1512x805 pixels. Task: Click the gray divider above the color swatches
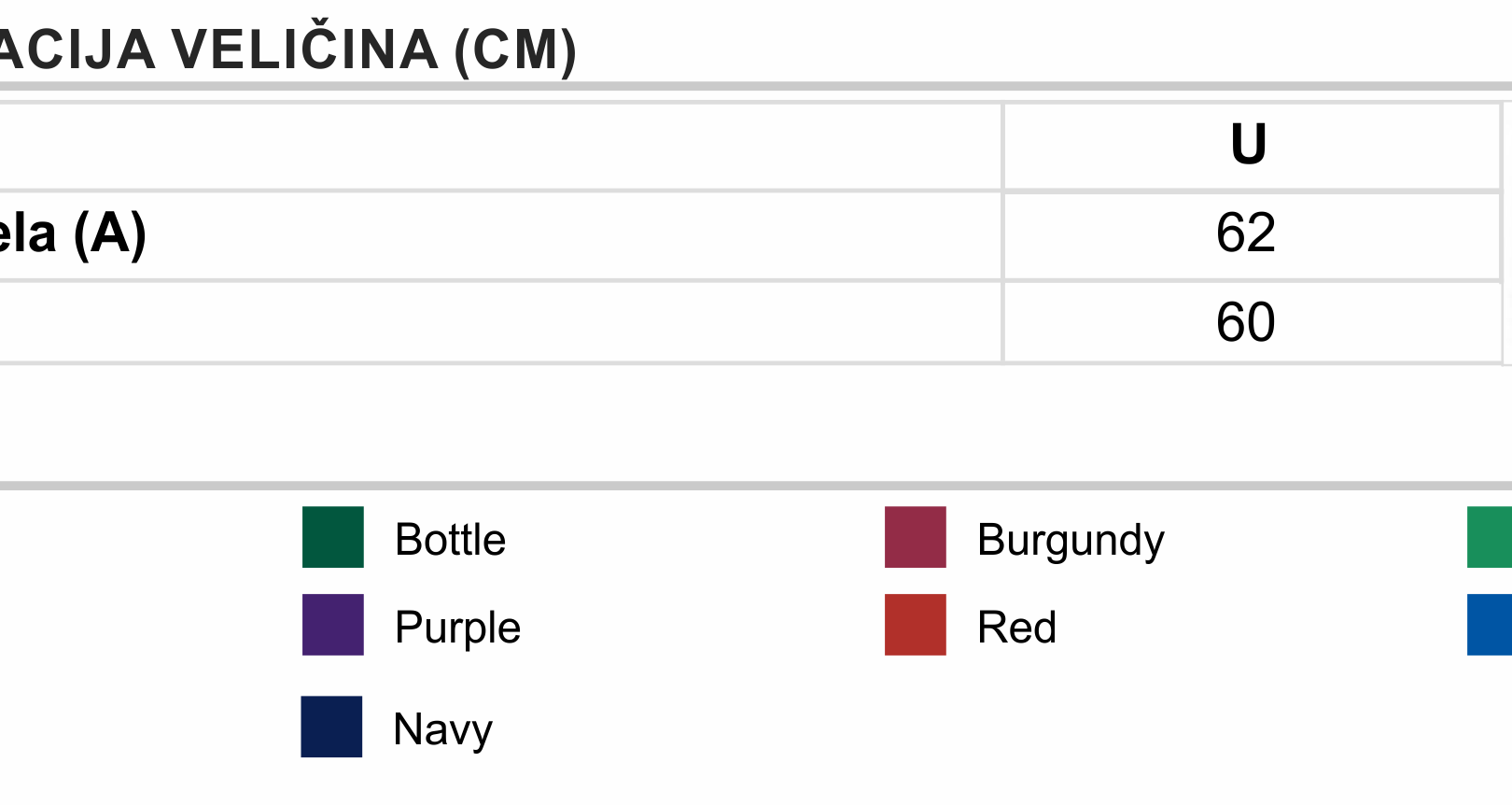(756, 486)
